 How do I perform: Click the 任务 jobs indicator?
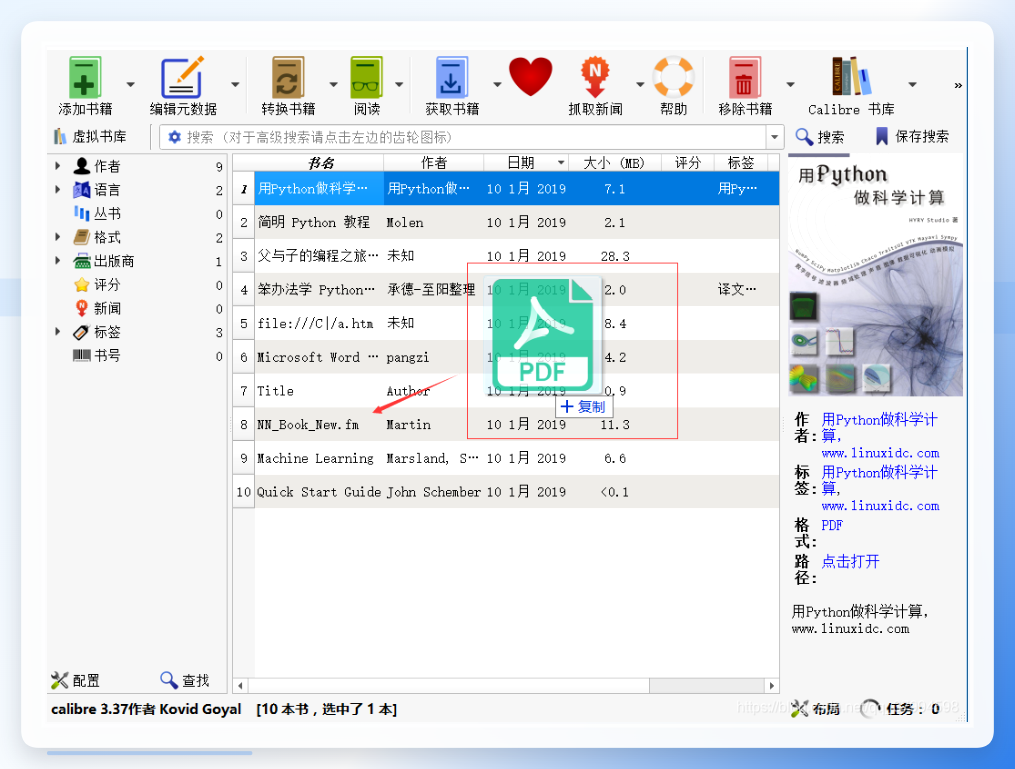click(x=901, y=709)
